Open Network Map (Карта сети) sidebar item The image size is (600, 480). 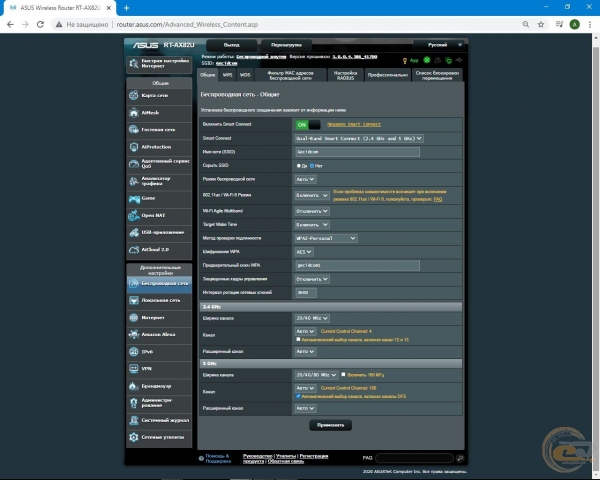pyautogui.click(x=159, y=95)
